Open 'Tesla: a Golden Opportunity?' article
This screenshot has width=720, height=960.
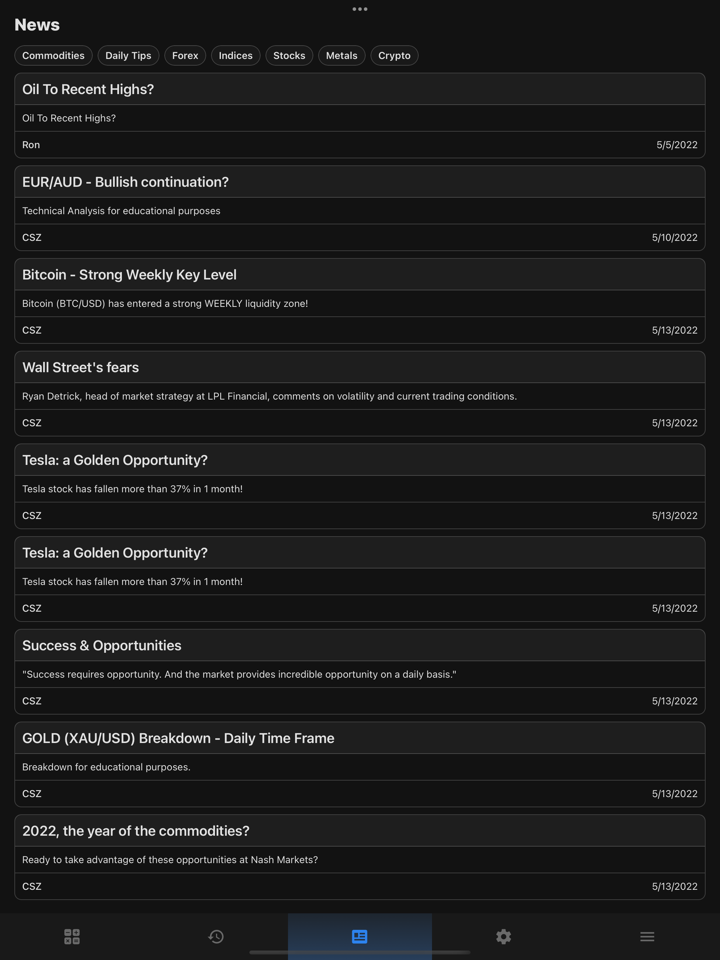(360, 486)
